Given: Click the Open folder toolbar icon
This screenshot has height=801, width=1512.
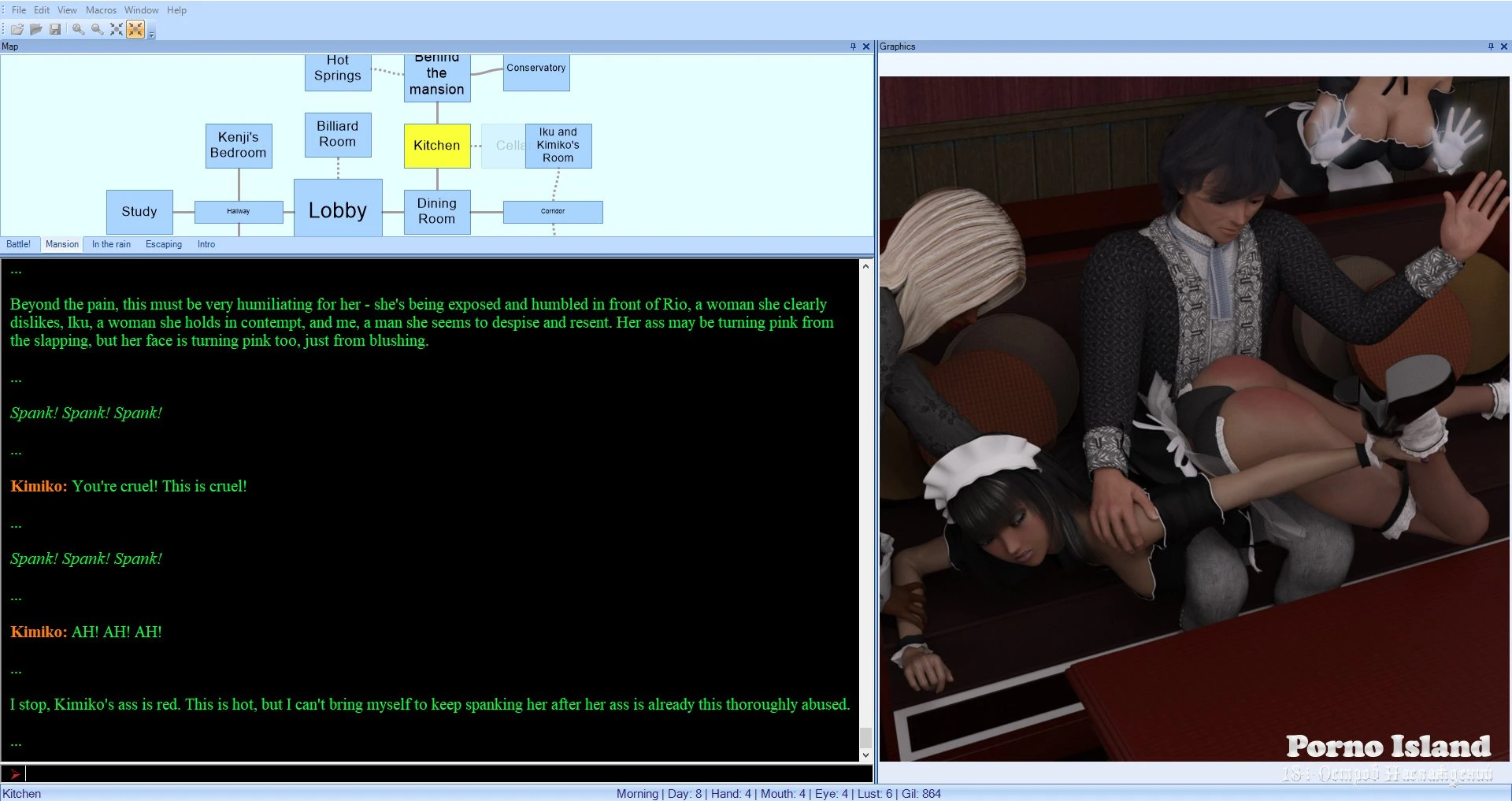Looking at the screenshot, I should [x=36, y=29].
